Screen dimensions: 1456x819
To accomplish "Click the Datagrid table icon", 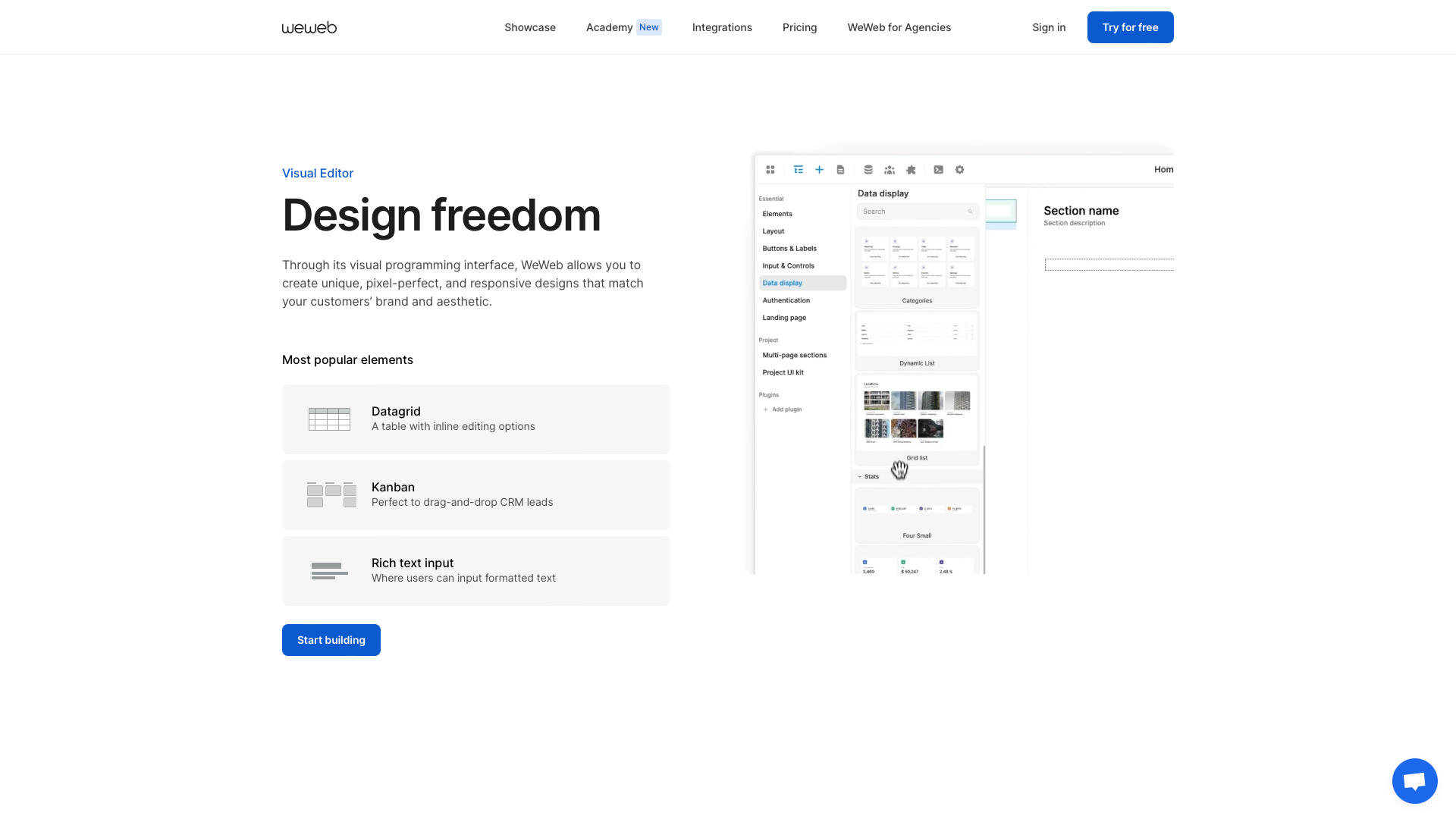I will coord(329,419).
